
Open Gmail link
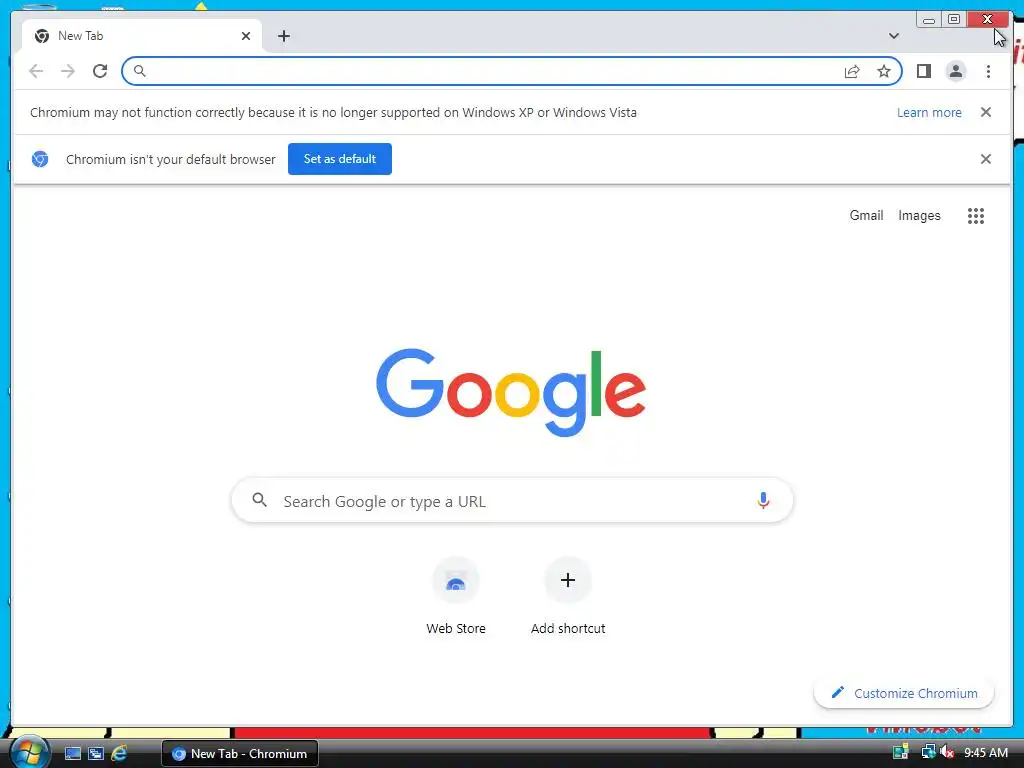click(x=866, y=216)
